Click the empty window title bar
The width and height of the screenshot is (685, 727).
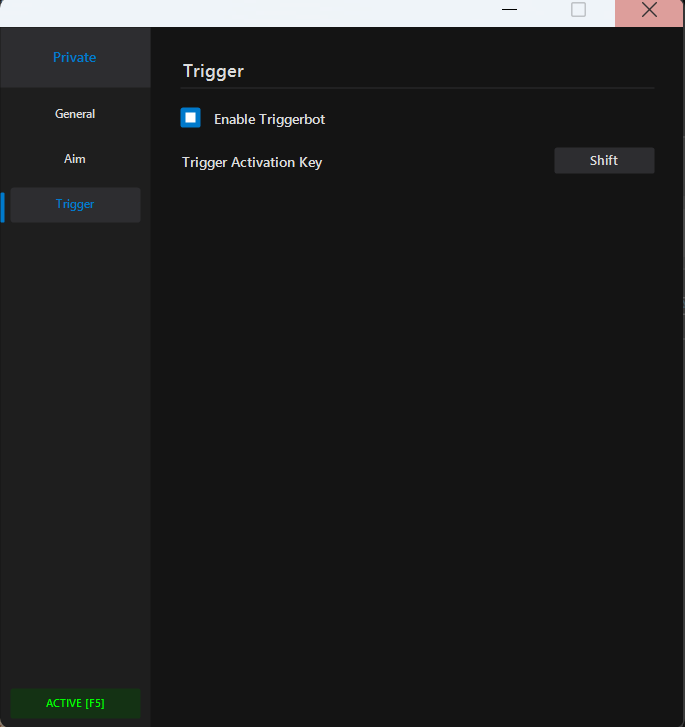(x=250, y=12)
